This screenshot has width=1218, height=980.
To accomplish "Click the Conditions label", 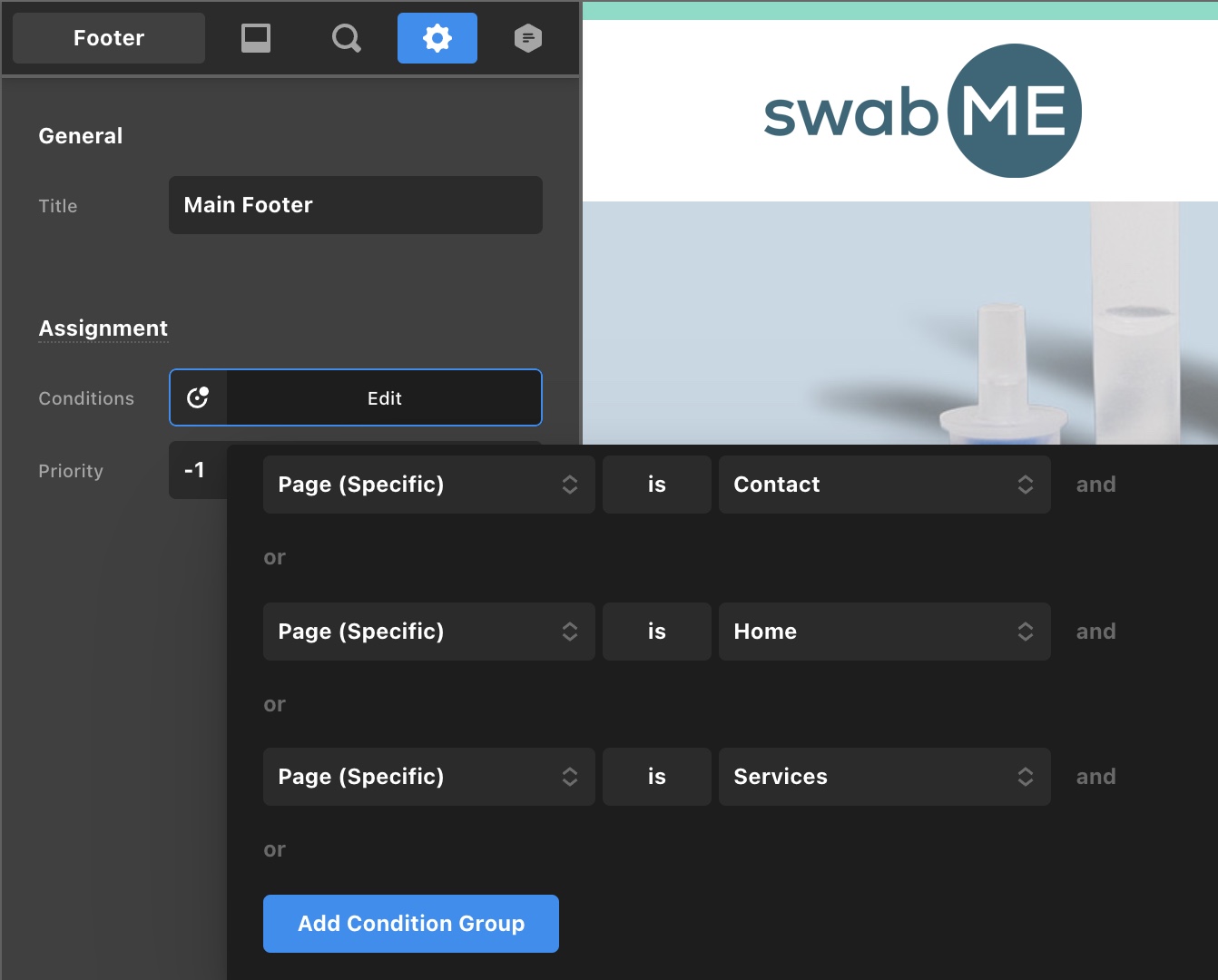I will click(86, 398).
